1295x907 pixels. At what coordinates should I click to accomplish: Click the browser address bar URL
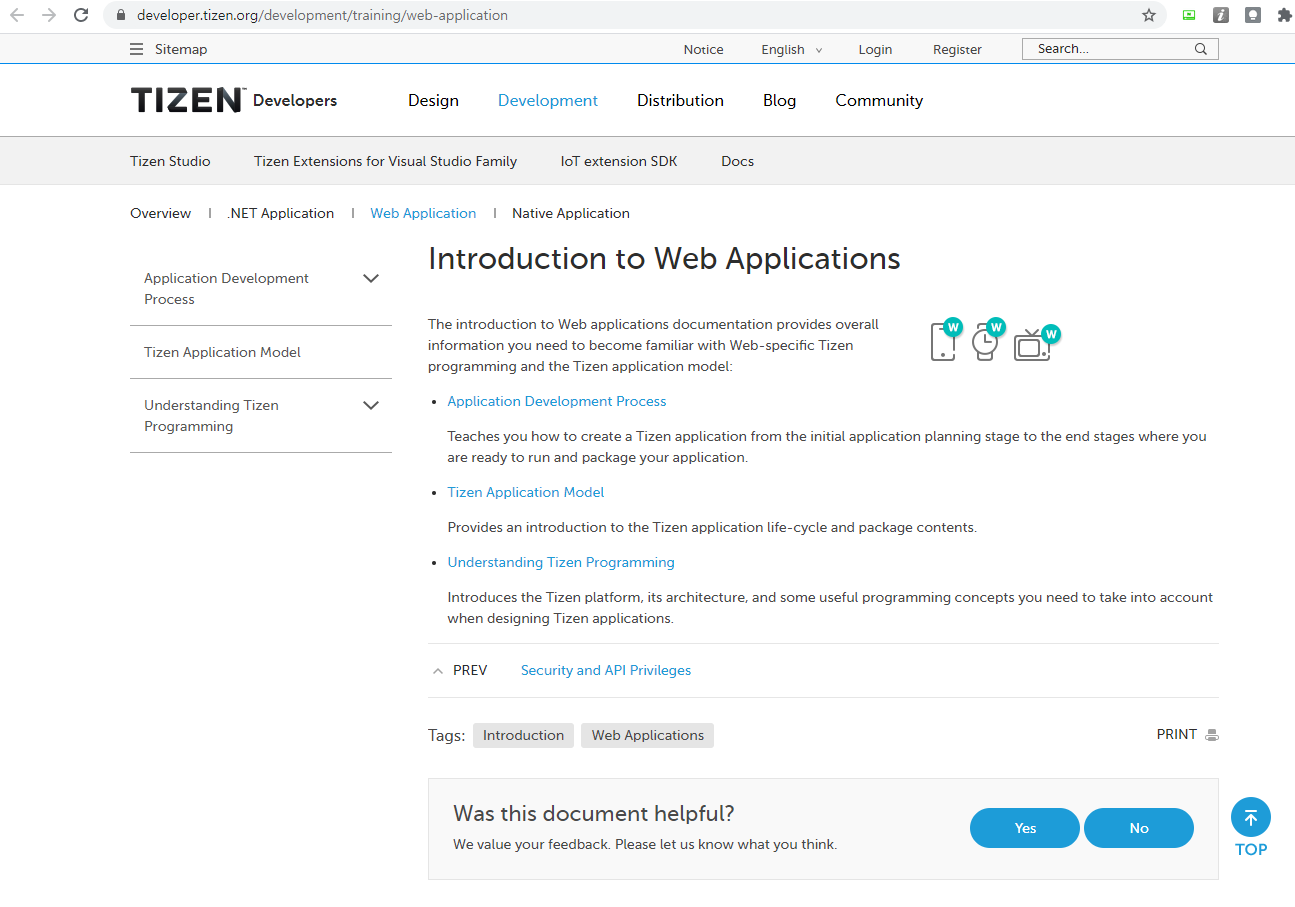pos(322,16)
